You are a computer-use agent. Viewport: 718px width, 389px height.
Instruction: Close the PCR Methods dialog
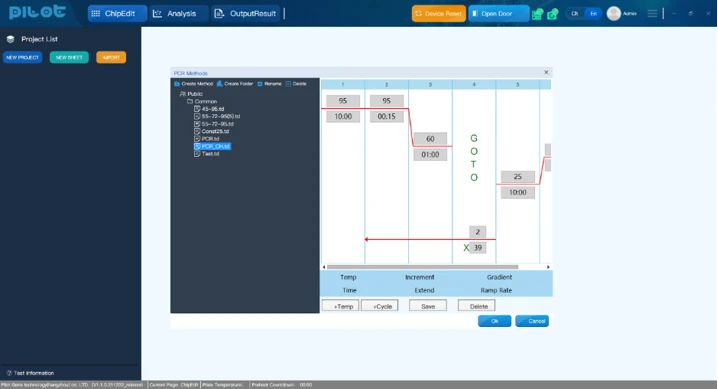[546, 72]
